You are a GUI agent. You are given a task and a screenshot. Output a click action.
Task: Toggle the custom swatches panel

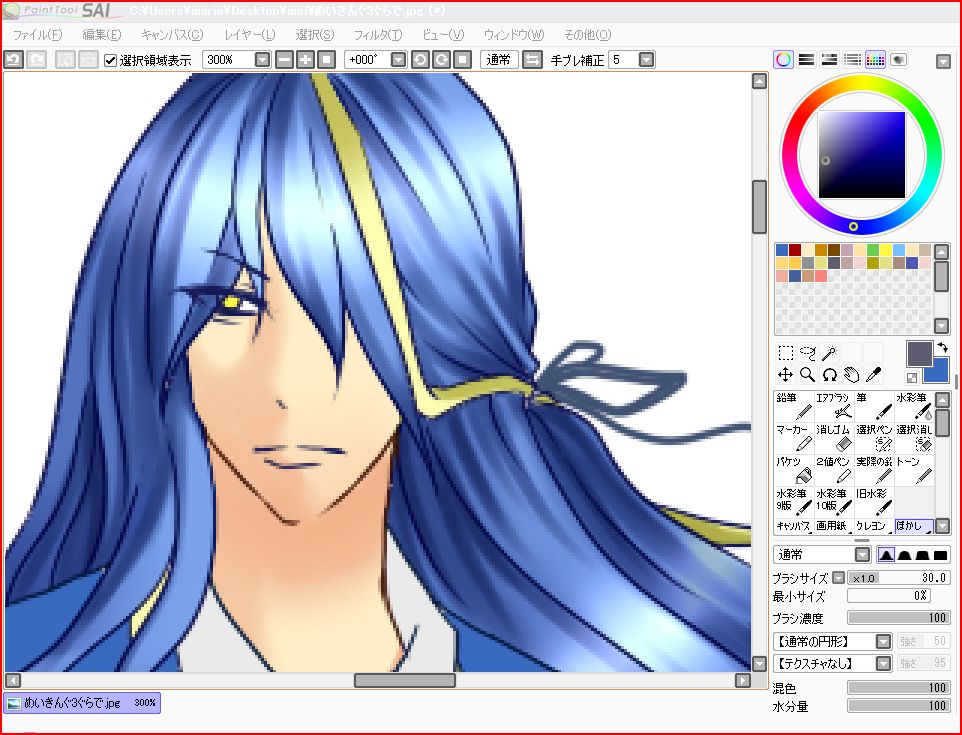click(875, 60)
